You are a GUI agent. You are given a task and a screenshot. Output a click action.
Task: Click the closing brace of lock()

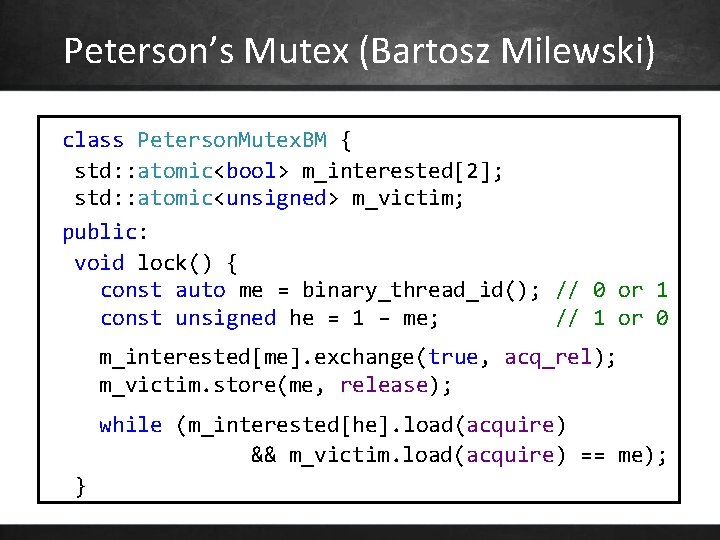point(80,487)
